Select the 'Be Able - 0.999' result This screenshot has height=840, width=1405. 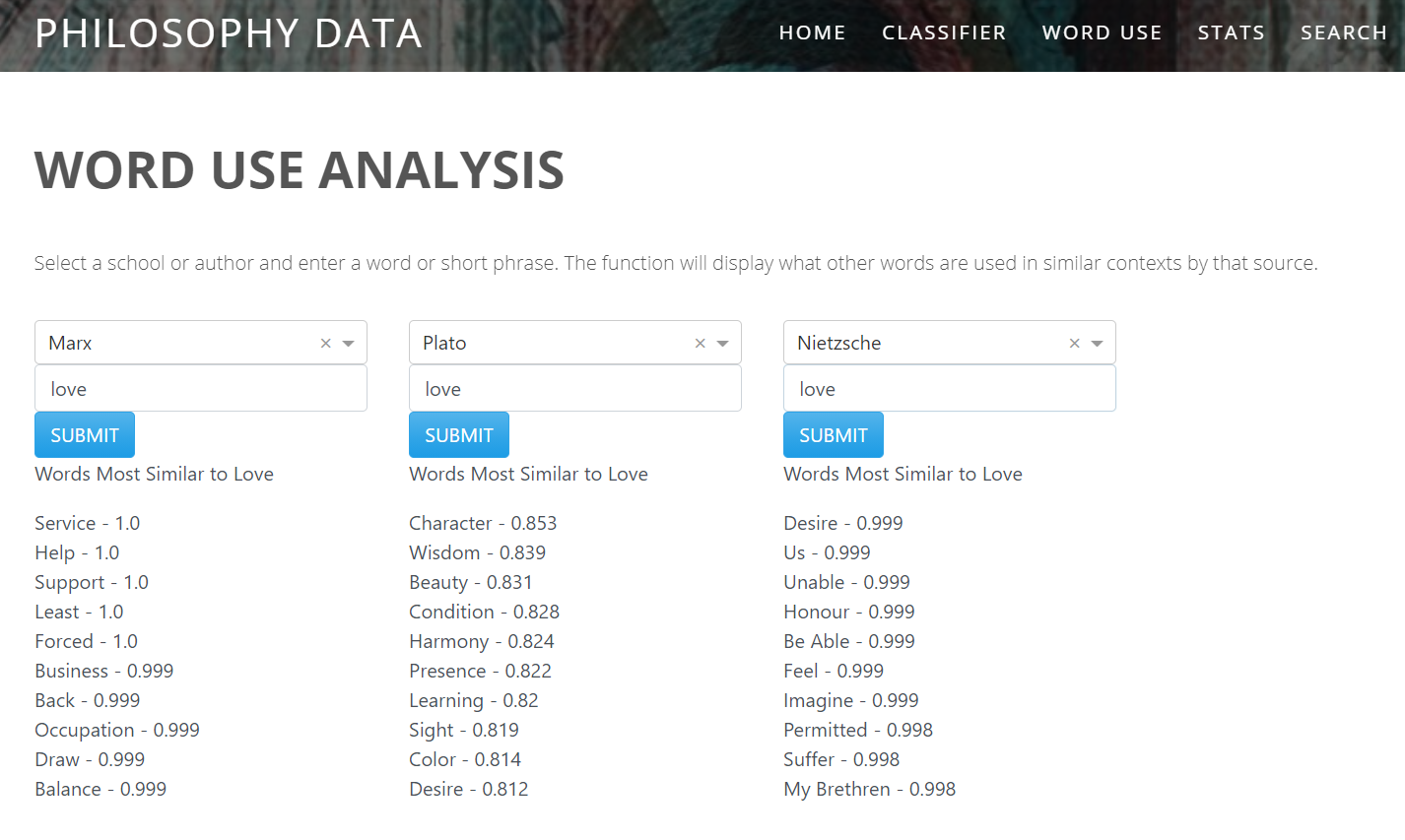[x=849, y=641]
